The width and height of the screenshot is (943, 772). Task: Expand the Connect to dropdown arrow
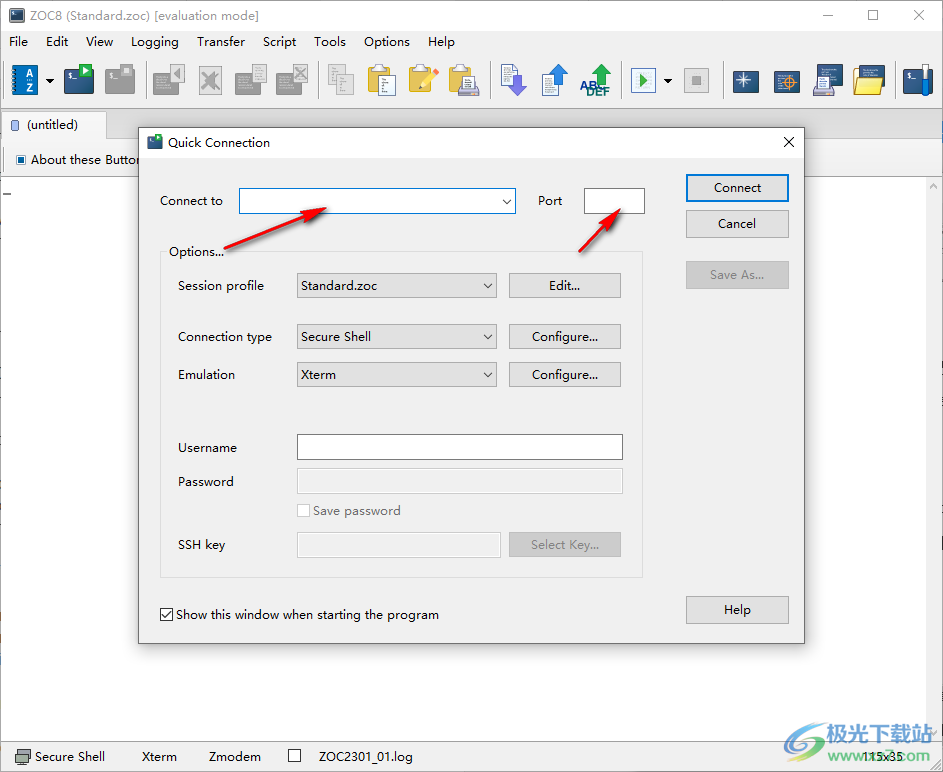tap(506, 201)
